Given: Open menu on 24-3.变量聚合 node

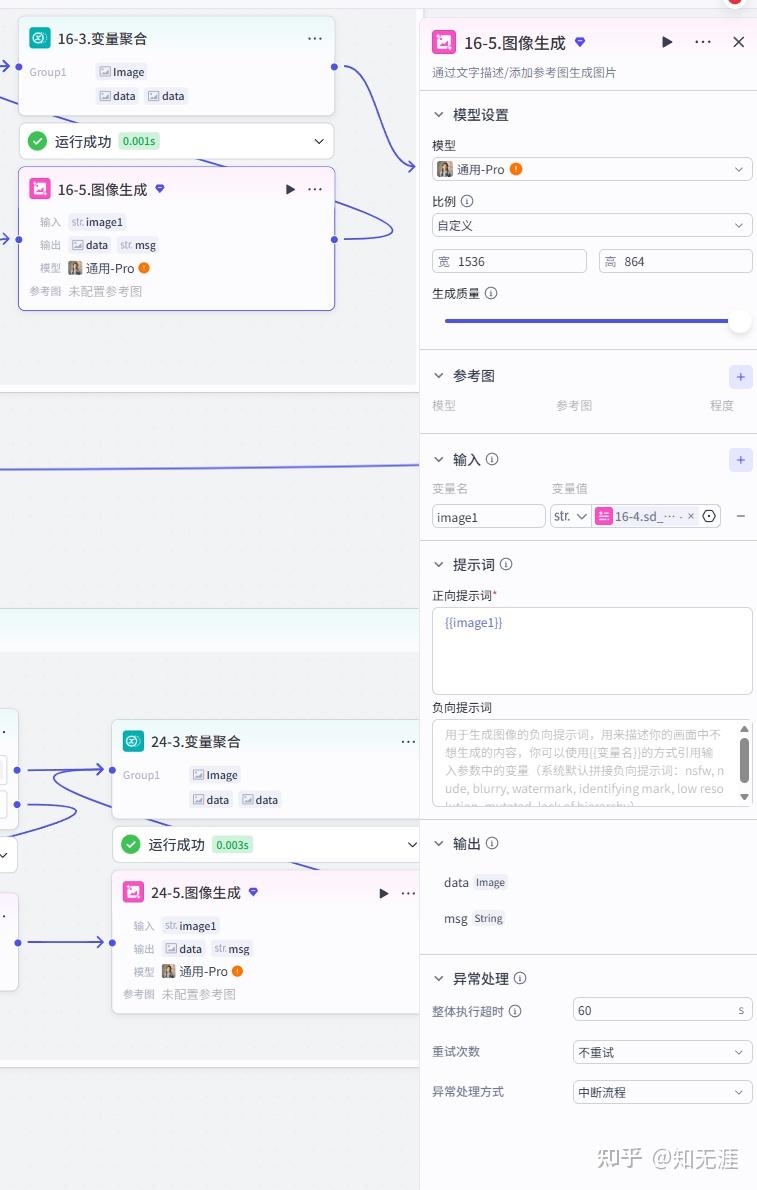Looking at the screenshot, I should pyautogui.click(x=408, y=741).
